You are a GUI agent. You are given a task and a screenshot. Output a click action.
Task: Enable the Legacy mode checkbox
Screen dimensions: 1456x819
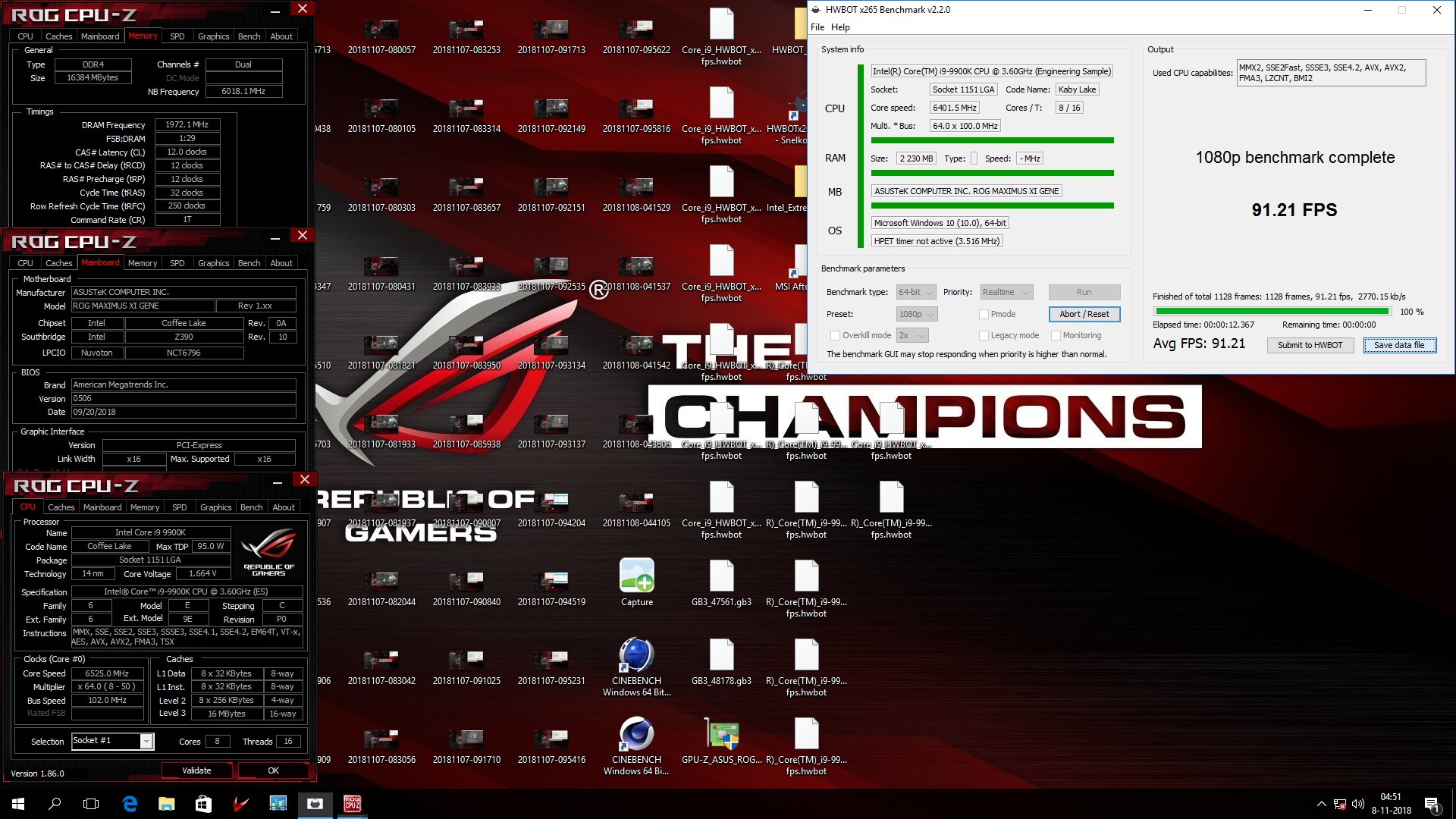pos(984,335)
